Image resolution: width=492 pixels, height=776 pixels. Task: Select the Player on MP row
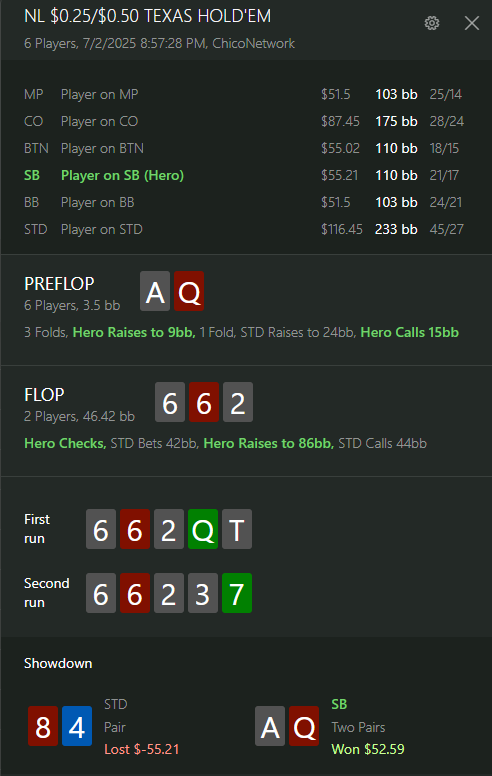coord(246,94)
